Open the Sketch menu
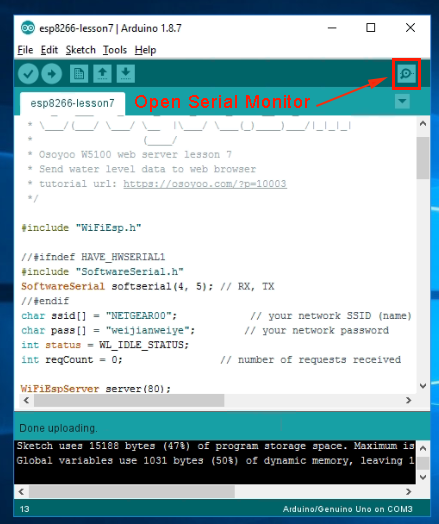439x524 pixels. [81, 50]
